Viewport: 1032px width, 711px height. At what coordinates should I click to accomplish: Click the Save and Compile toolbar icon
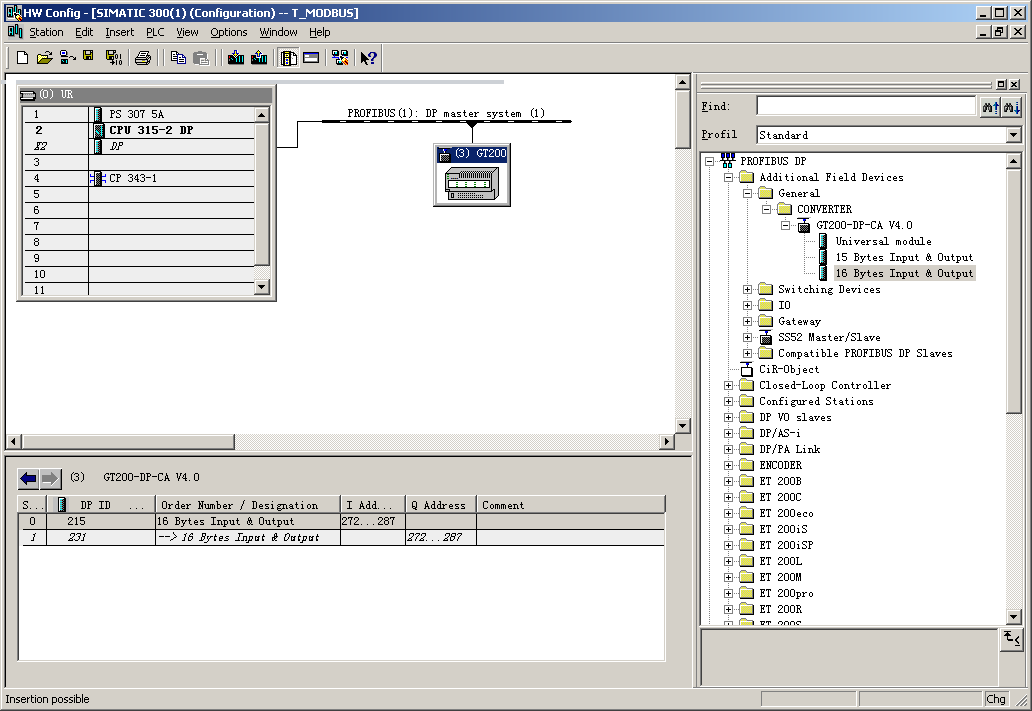114,58
